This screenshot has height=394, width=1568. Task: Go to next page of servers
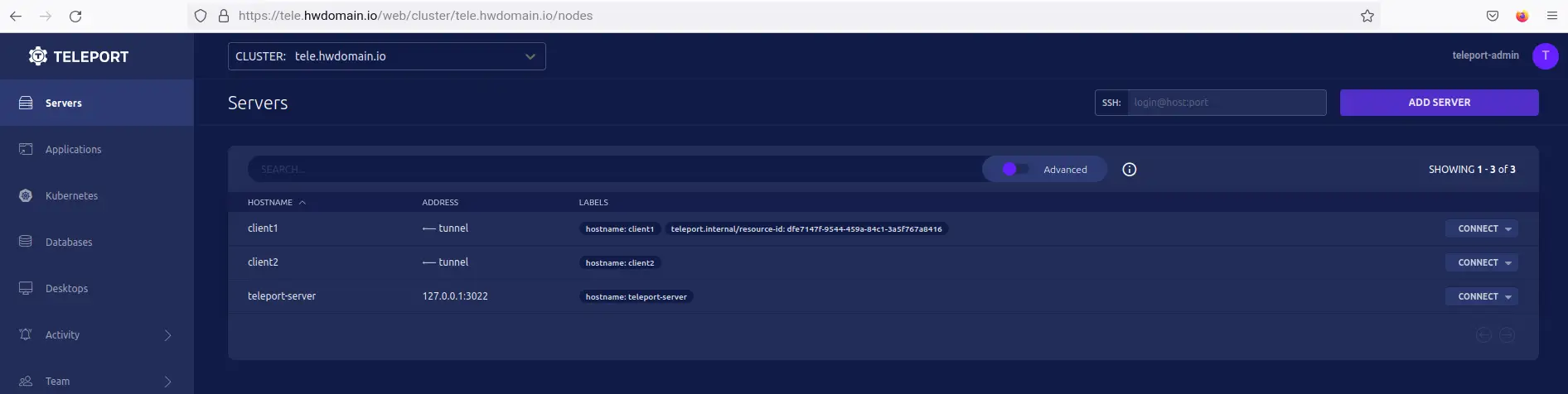(1508, 334)
